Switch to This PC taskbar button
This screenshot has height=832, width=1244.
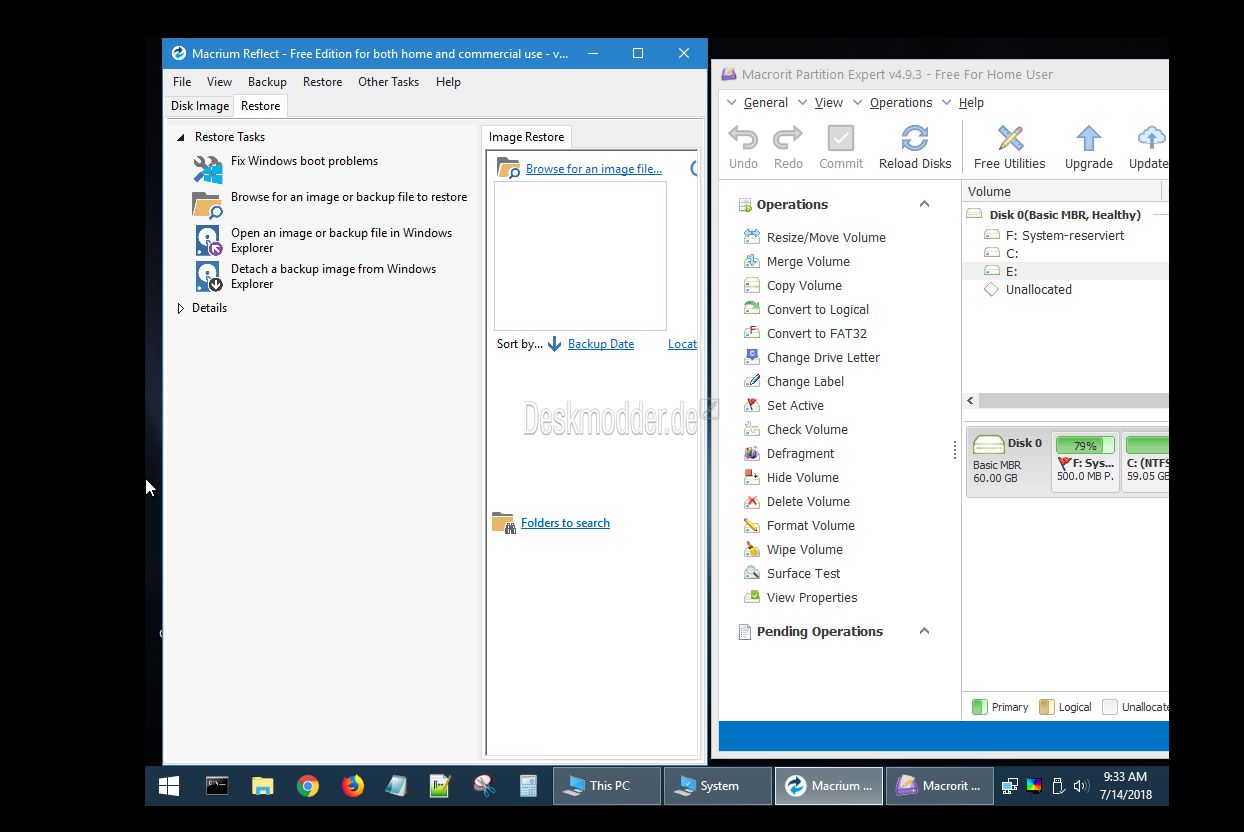607,786
